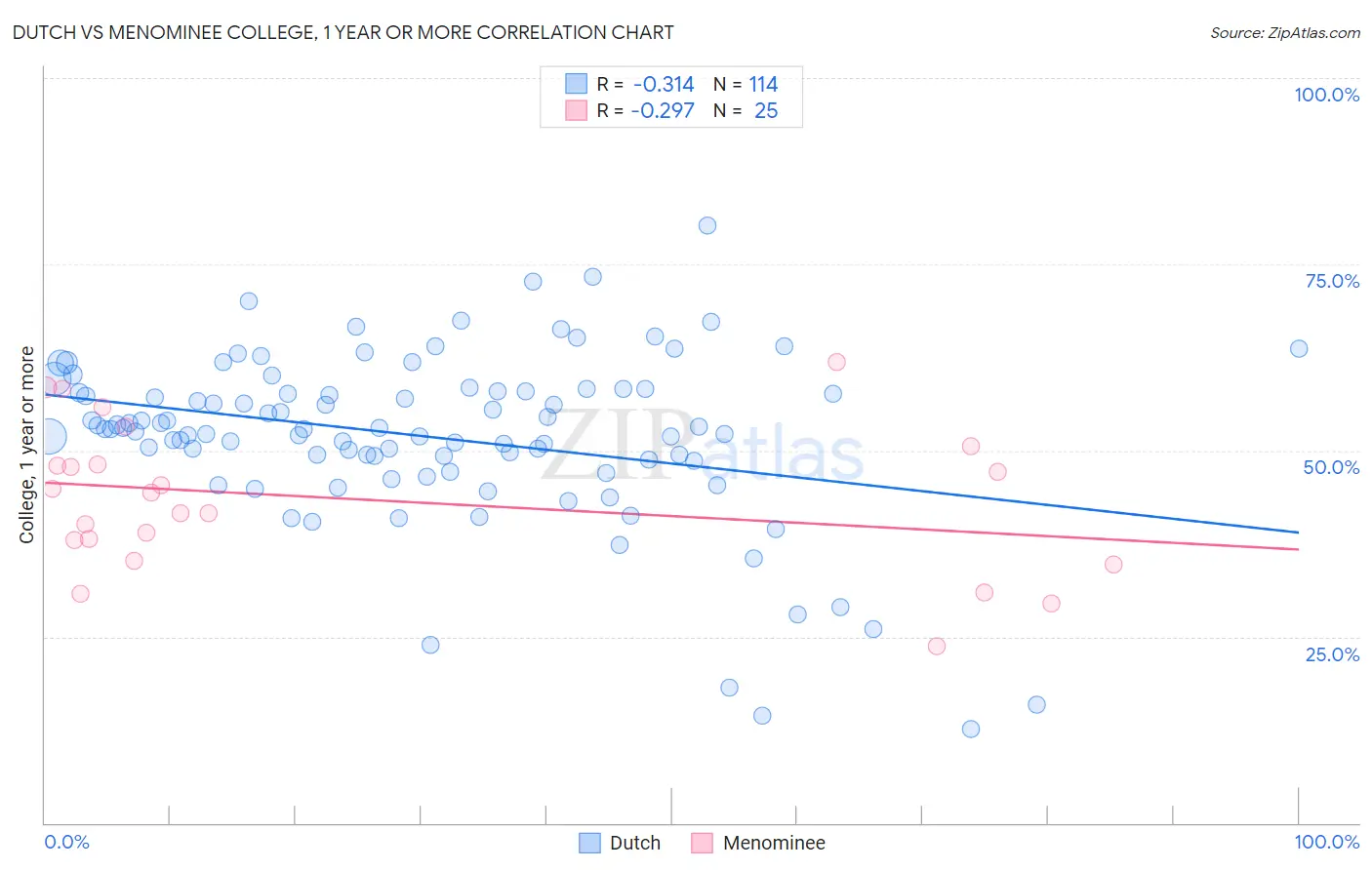
Task: Click the far-right Dutch data point
Action: pos(1299,348)
